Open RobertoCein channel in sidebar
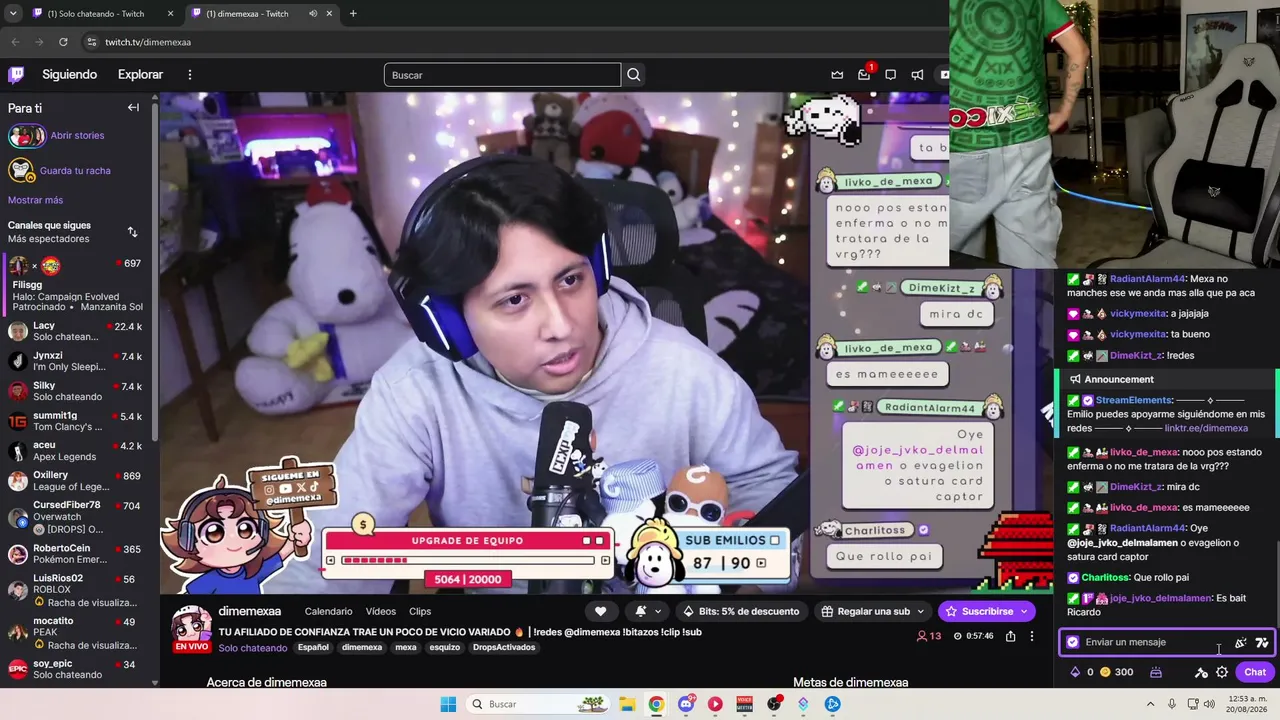Screen dimensions: 1280x720 pyautogui.click(x=75, y=554)
